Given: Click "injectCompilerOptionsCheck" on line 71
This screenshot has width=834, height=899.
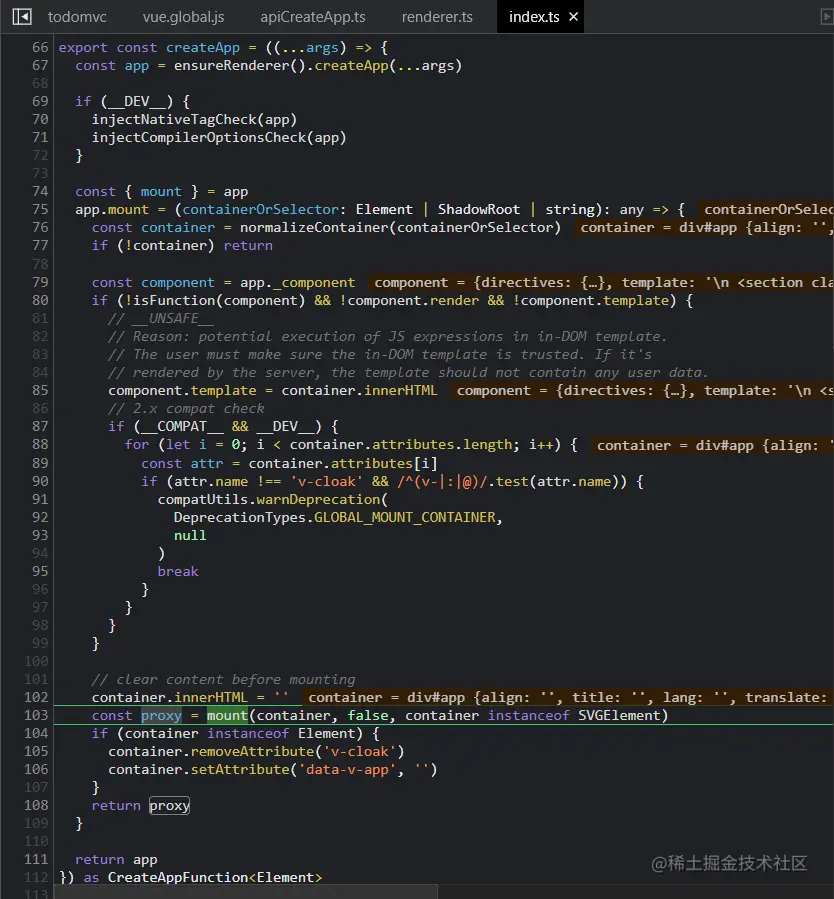Looking at the screenshot, I should (x=199, y=137).
